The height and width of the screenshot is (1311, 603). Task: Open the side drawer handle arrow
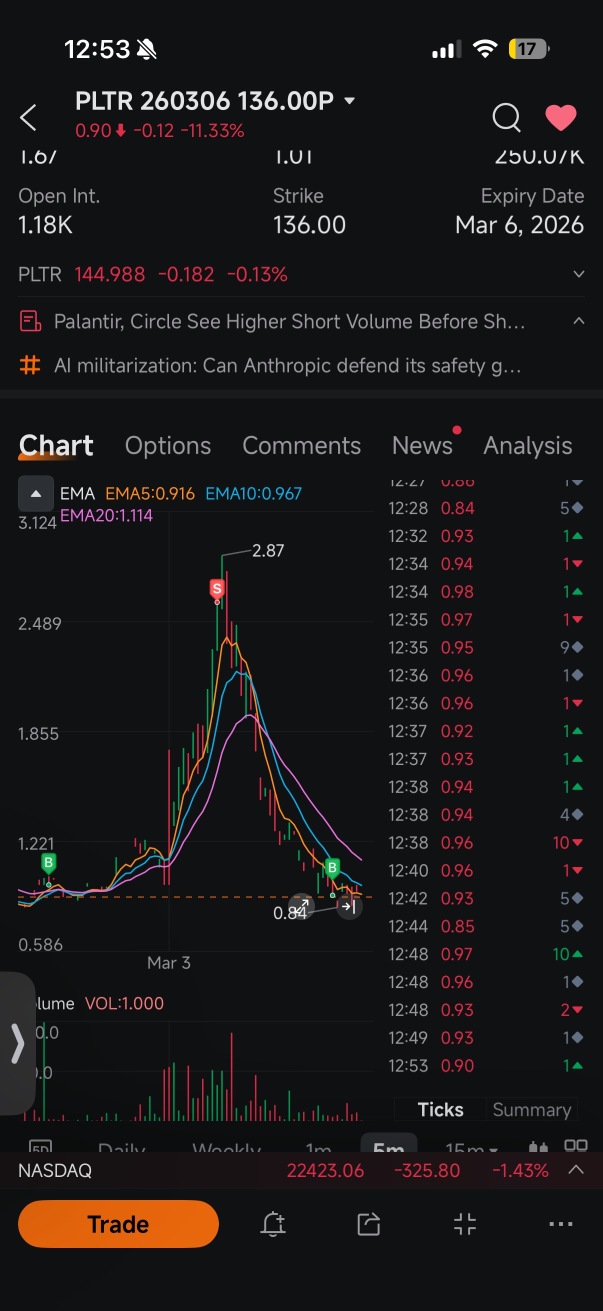(x=17, y=1043)
